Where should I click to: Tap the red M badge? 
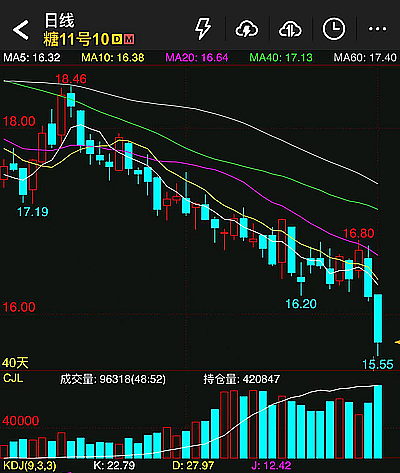click(x=129, y=39)
